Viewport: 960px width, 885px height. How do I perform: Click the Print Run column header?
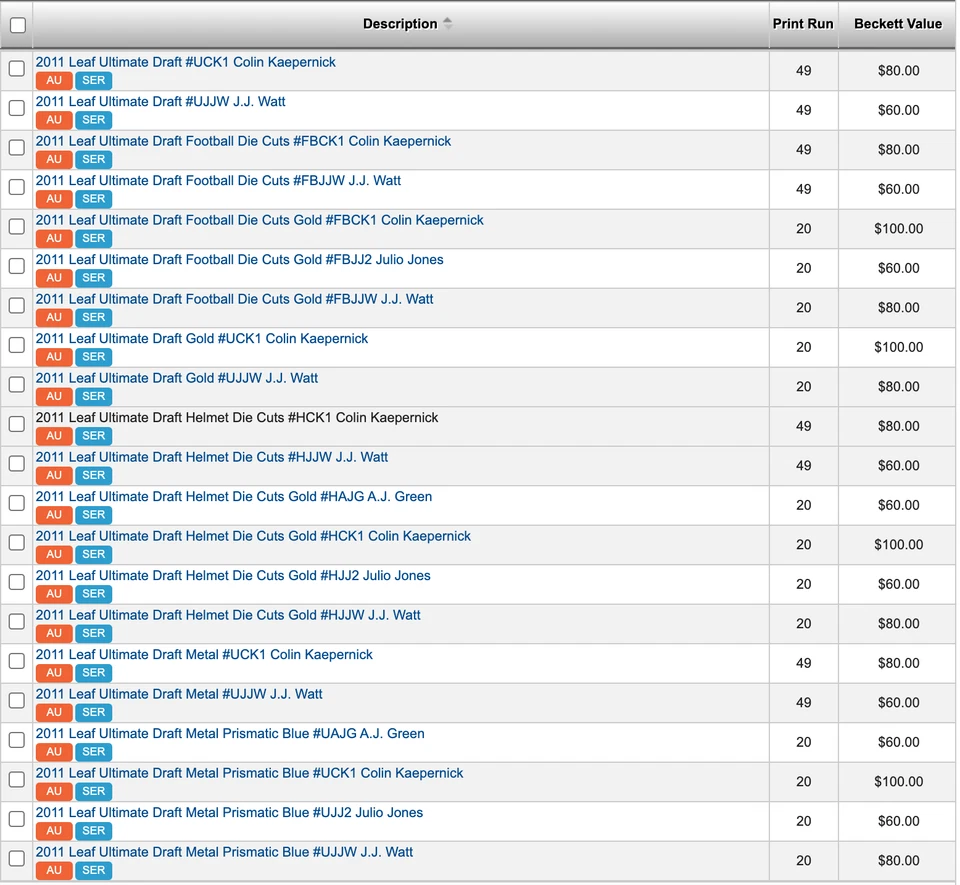tap(803, 24)
